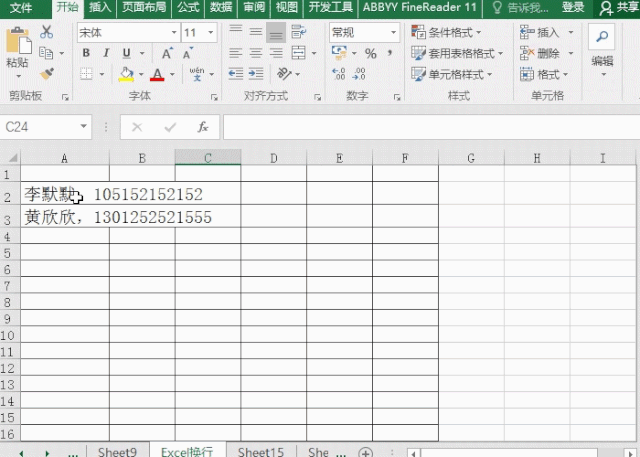Click the Copy icon
Viewport: 640px width, 457px height.
[46, 53]
